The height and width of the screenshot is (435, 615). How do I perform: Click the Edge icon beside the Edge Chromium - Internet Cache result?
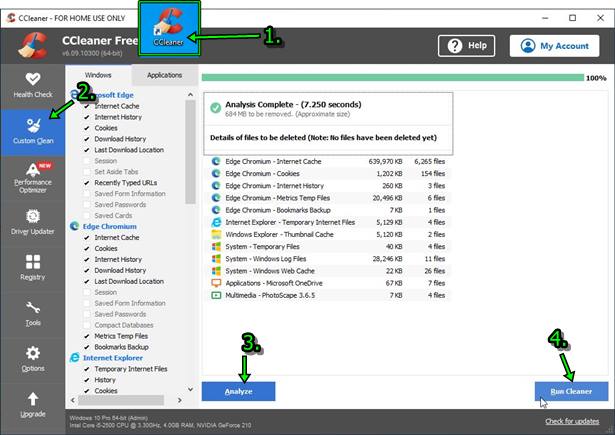(x=216, y=161)
